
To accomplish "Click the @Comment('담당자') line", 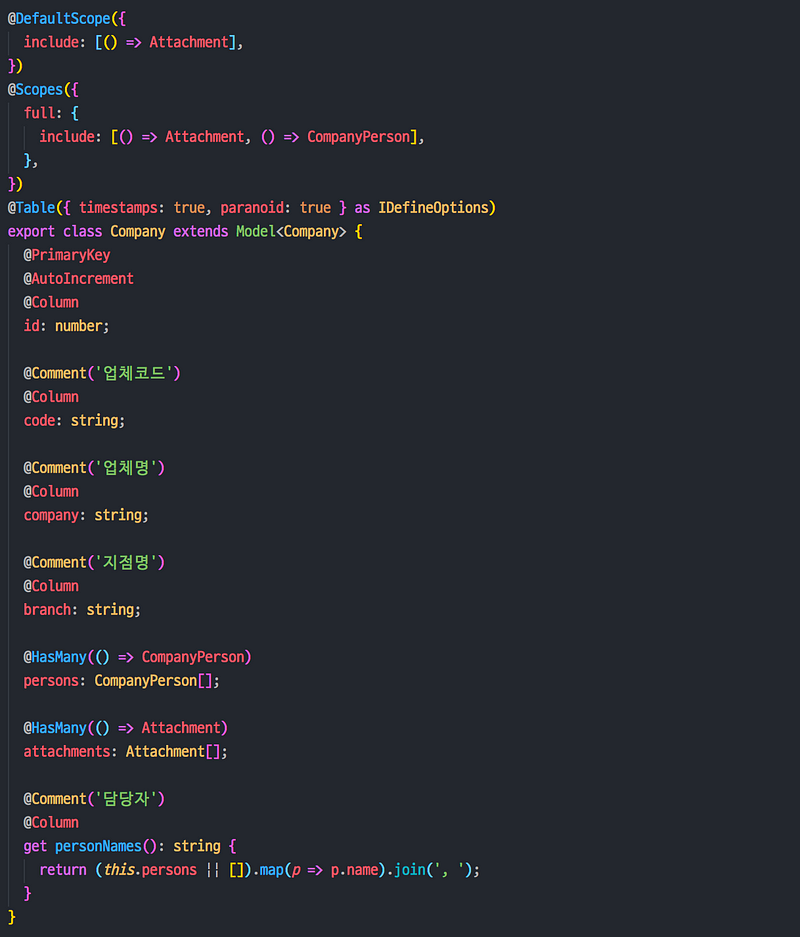I will (x=94, y=799).
